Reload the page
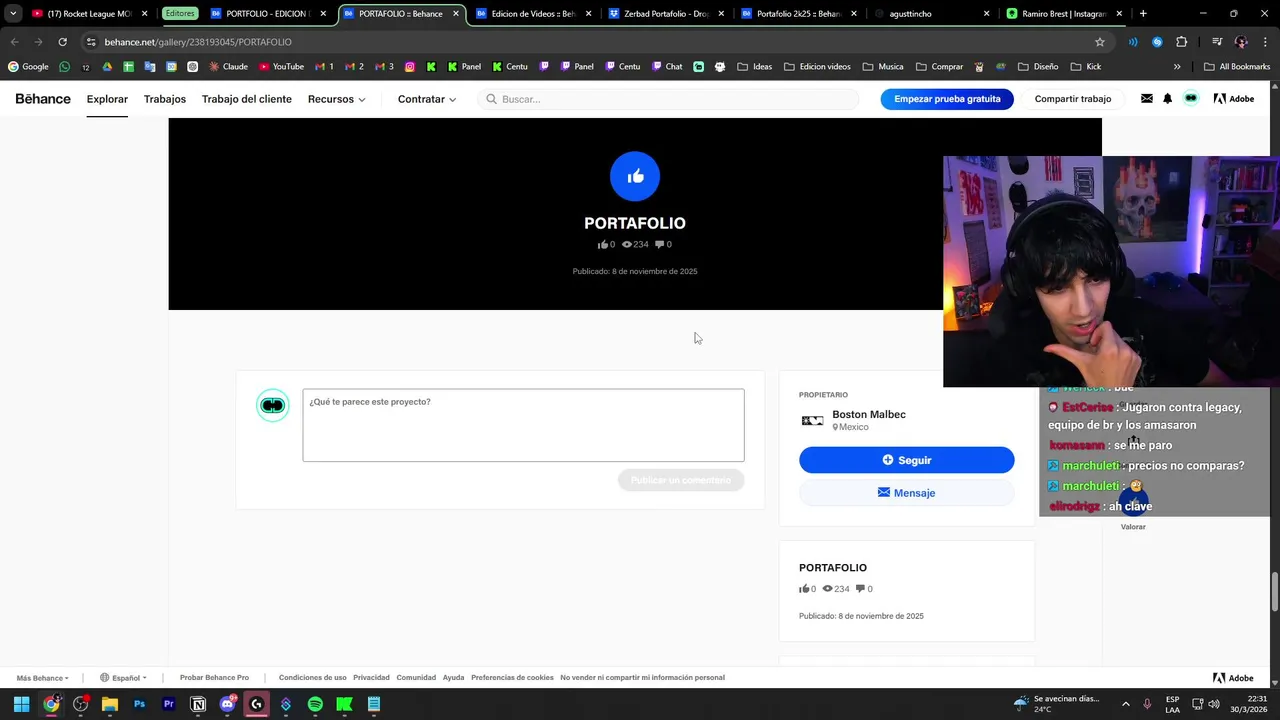The width and height of the screenshot is (1280, 720). (x=62, y=42)
